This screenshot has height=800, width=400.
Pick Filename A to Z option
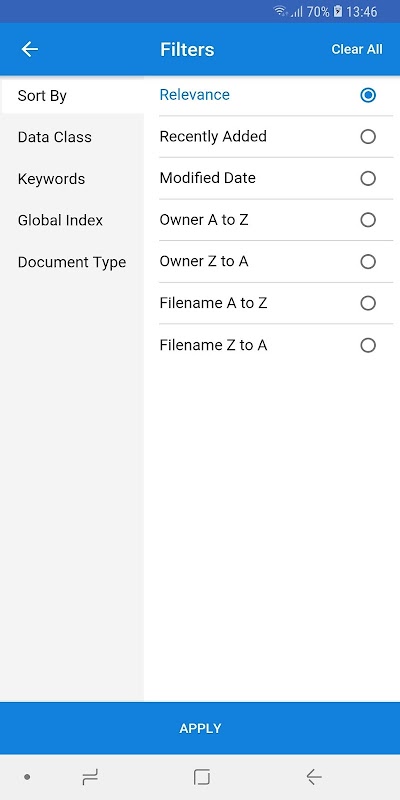[x=276, y=303]
